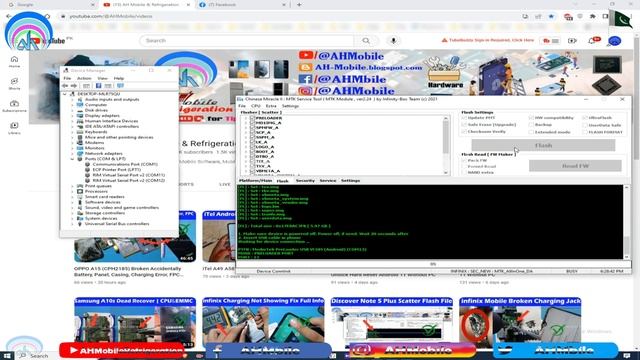Click the YouTube Create video icon
Viewport: 640px width, 360px height.
tap(572, 41)
